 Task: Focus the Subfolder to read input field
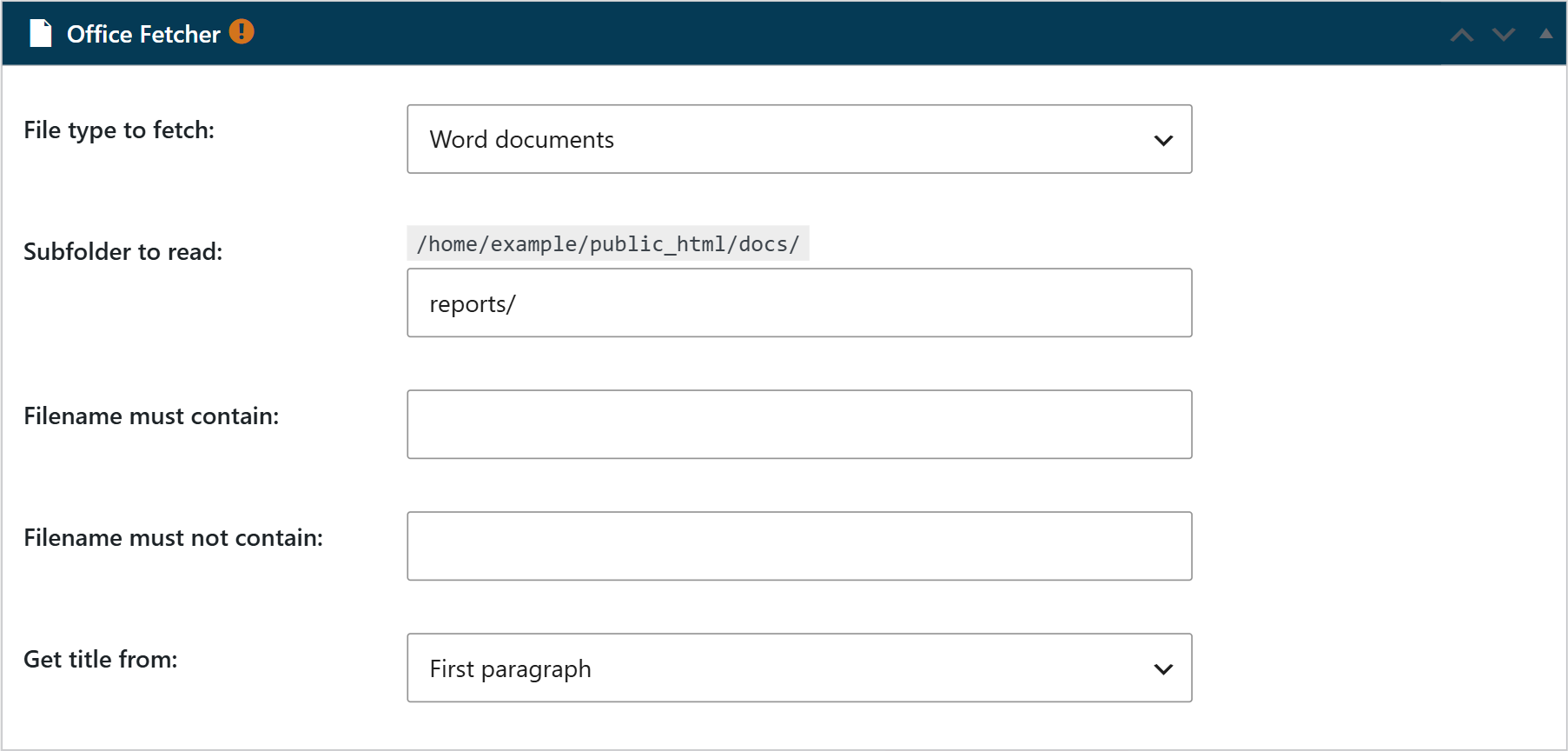pos(799,302)
